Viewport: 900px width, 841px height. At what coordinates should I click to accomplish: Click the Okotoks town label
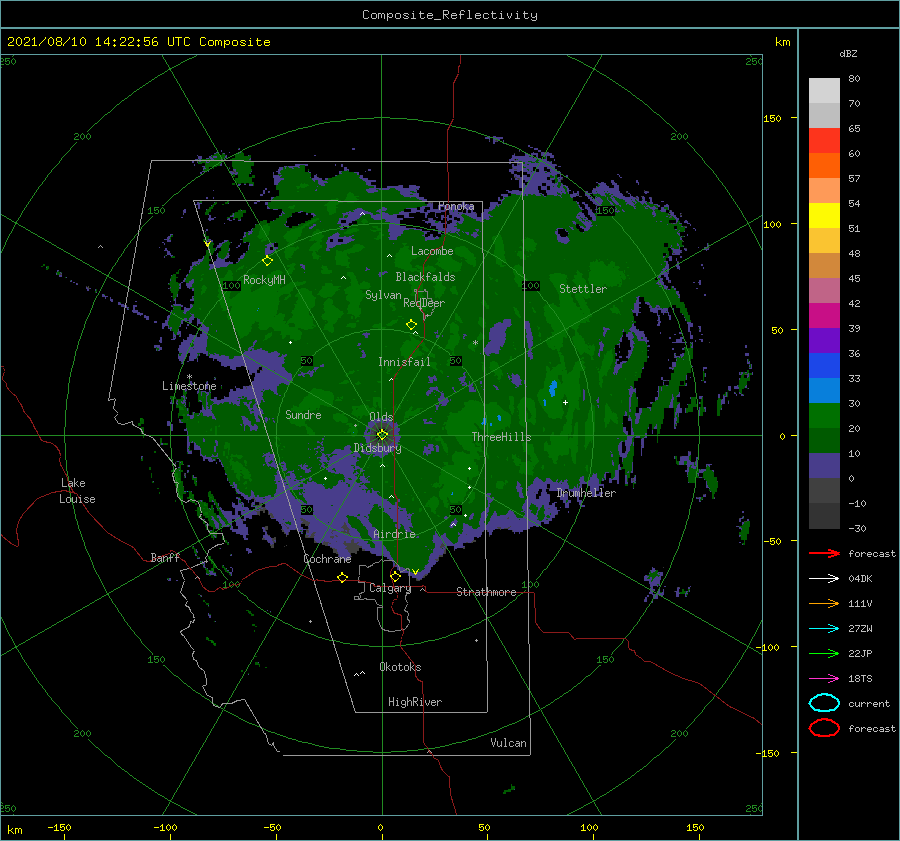pos(400,667)
